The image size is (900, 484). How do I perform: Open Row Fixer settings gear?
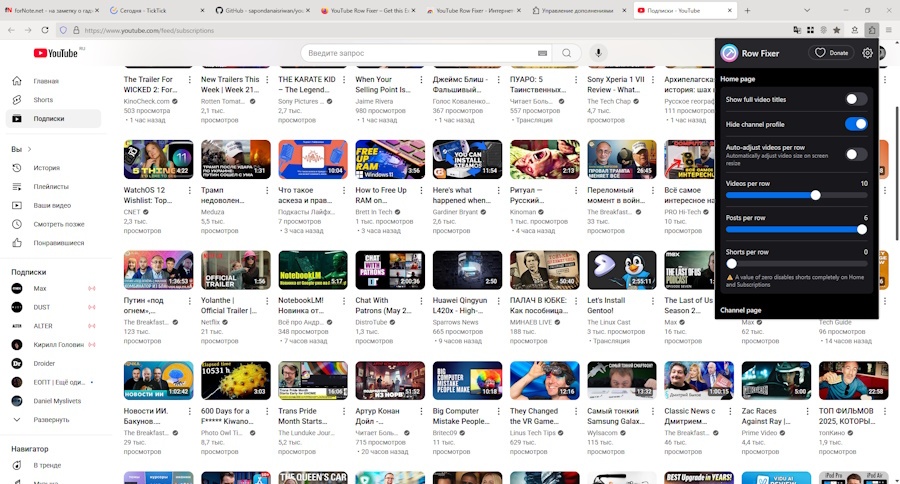click(x=867, y=53)
